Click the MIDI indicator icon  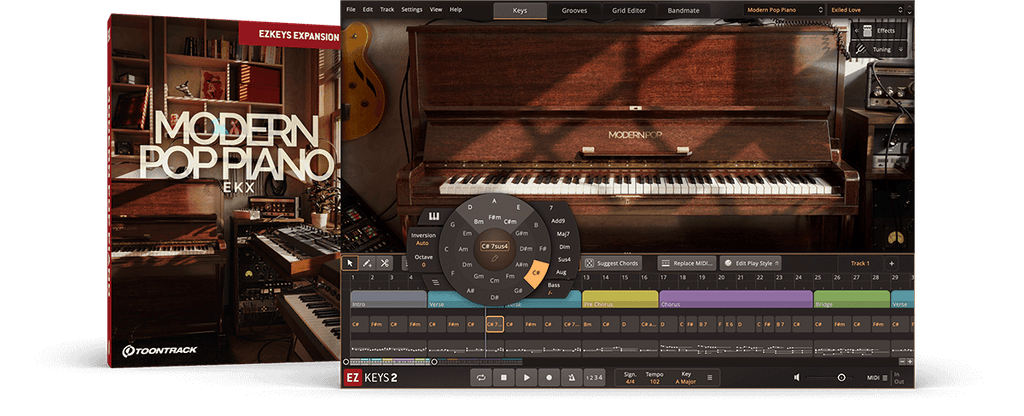[886, 377]
